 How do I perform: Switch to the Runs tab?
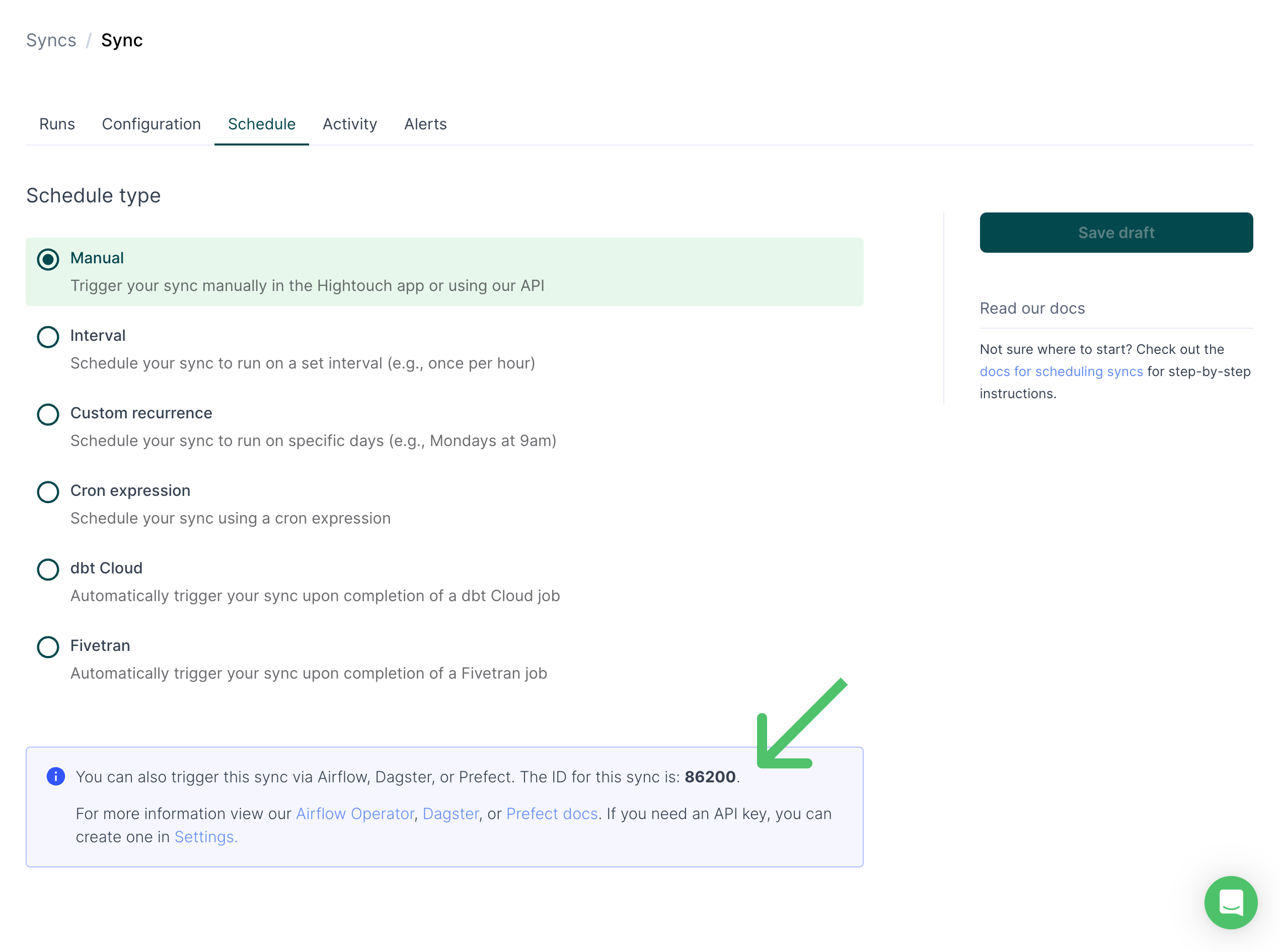(57, 124)
